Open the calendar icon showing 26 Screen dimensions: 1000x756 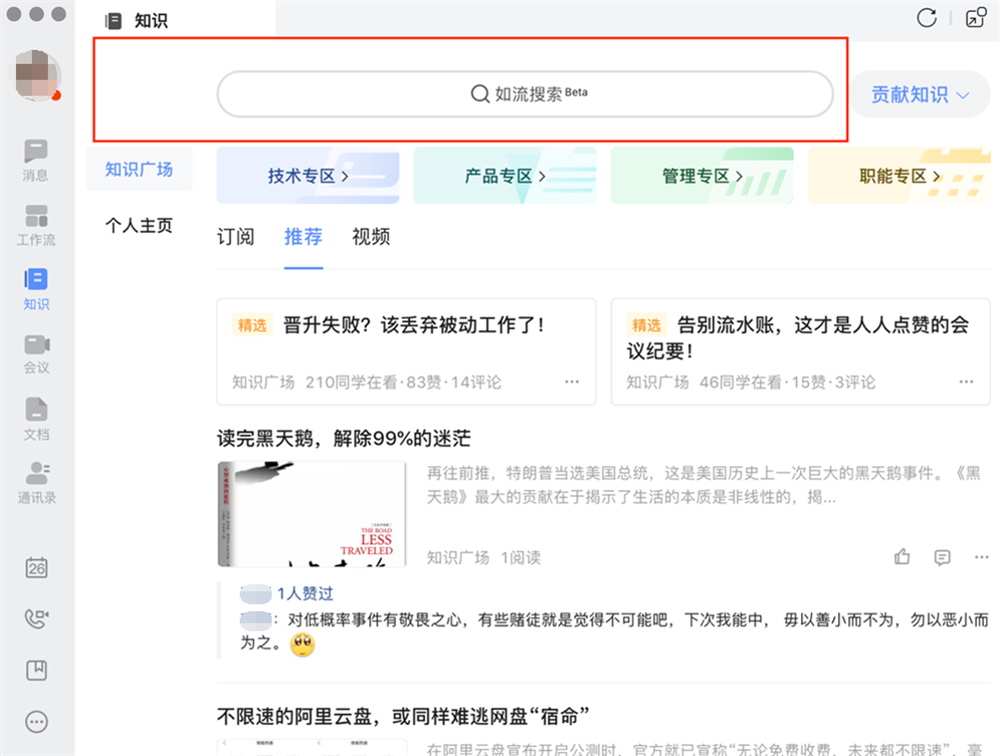tap(36, 567)
